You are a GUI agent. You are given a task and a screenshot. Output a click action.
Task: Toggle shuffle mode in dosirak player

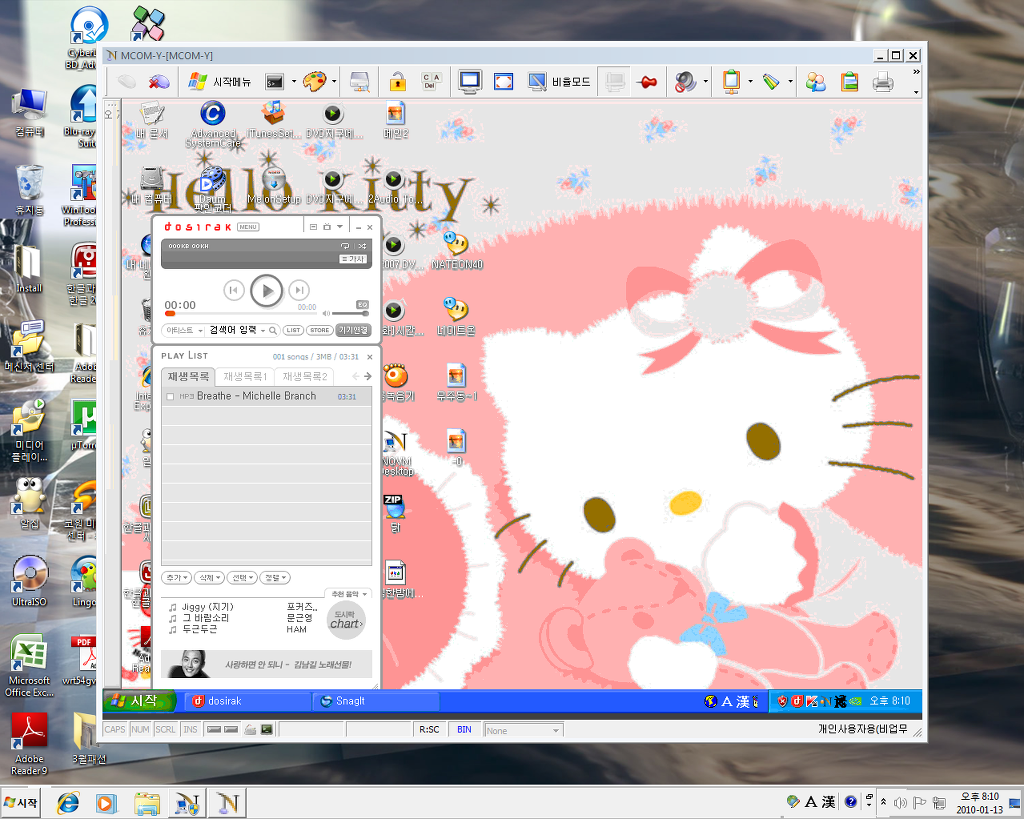[x=362, y=246]
